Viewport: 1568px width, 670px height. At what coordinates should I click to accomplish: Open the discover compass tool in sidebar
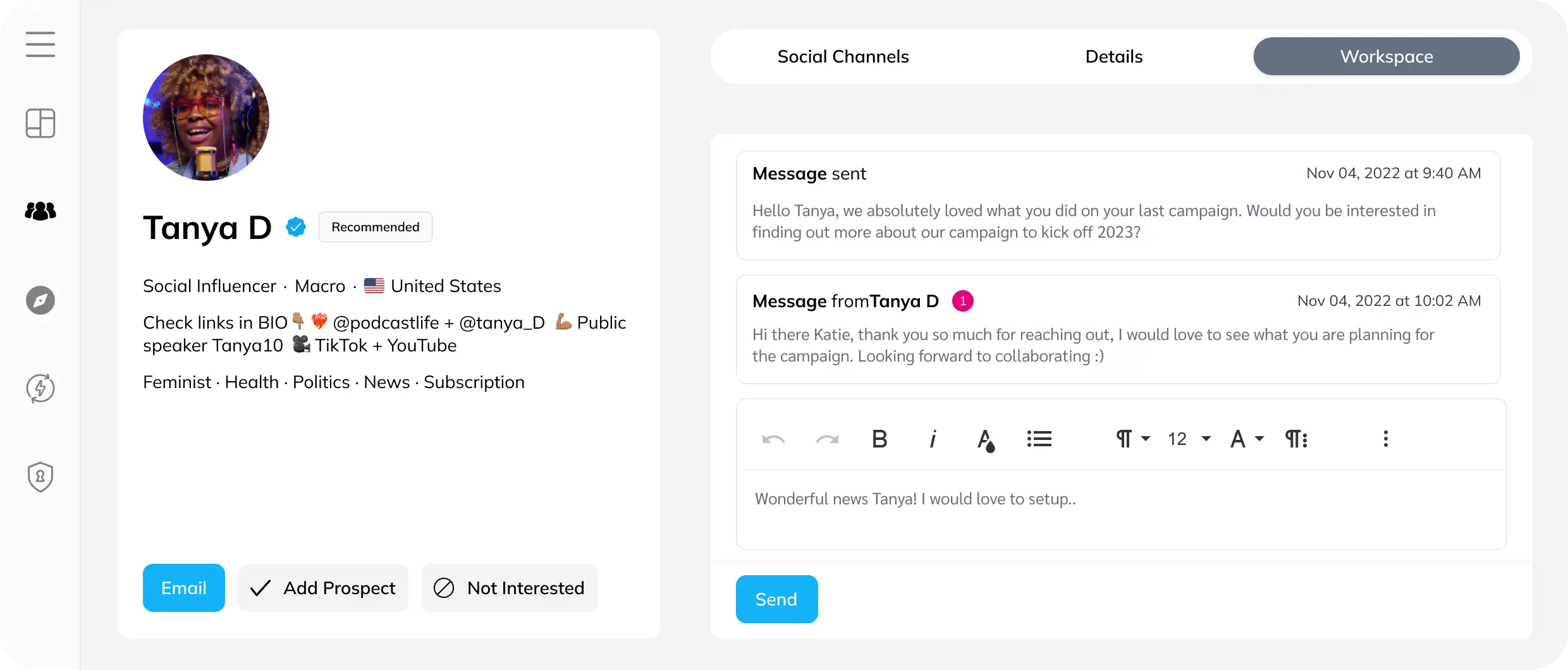pos(40,301)
